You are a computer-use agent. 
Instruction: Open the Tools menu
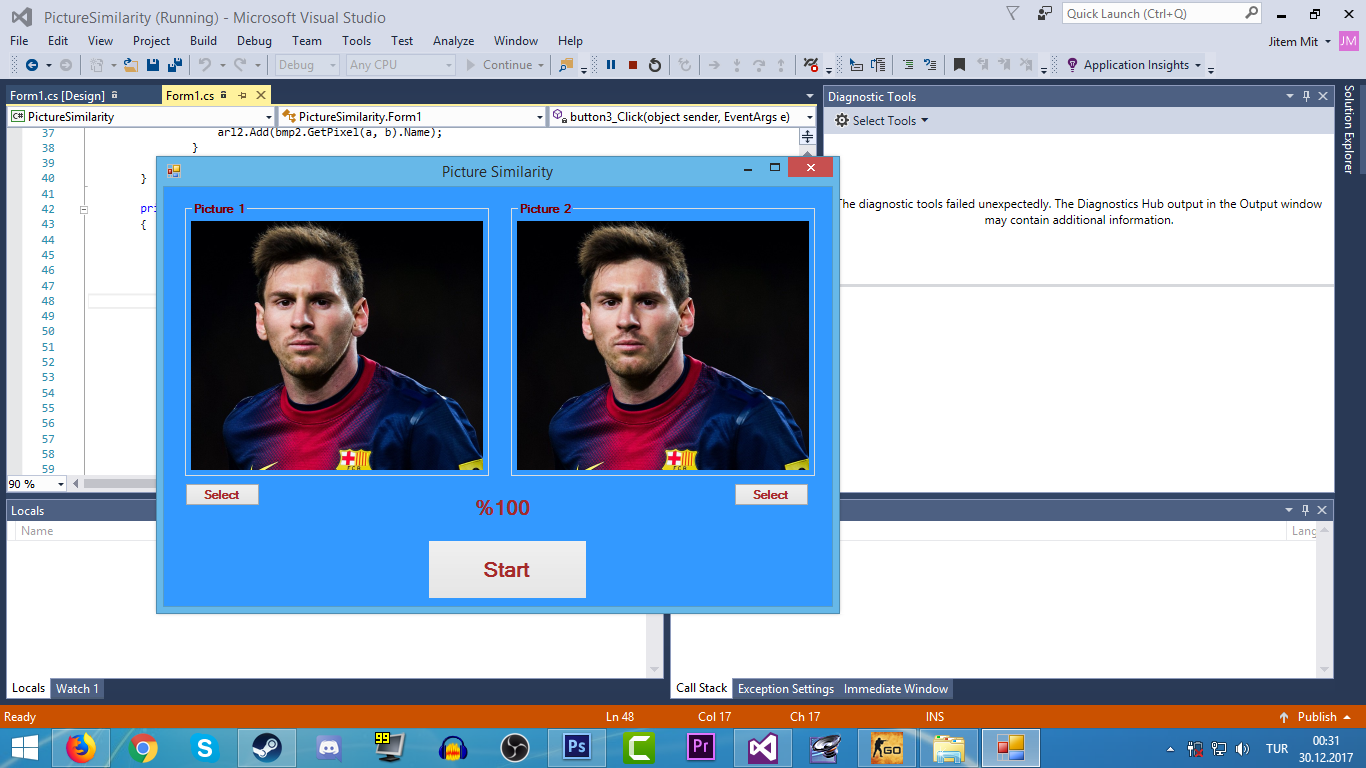(x=356, y=41)
